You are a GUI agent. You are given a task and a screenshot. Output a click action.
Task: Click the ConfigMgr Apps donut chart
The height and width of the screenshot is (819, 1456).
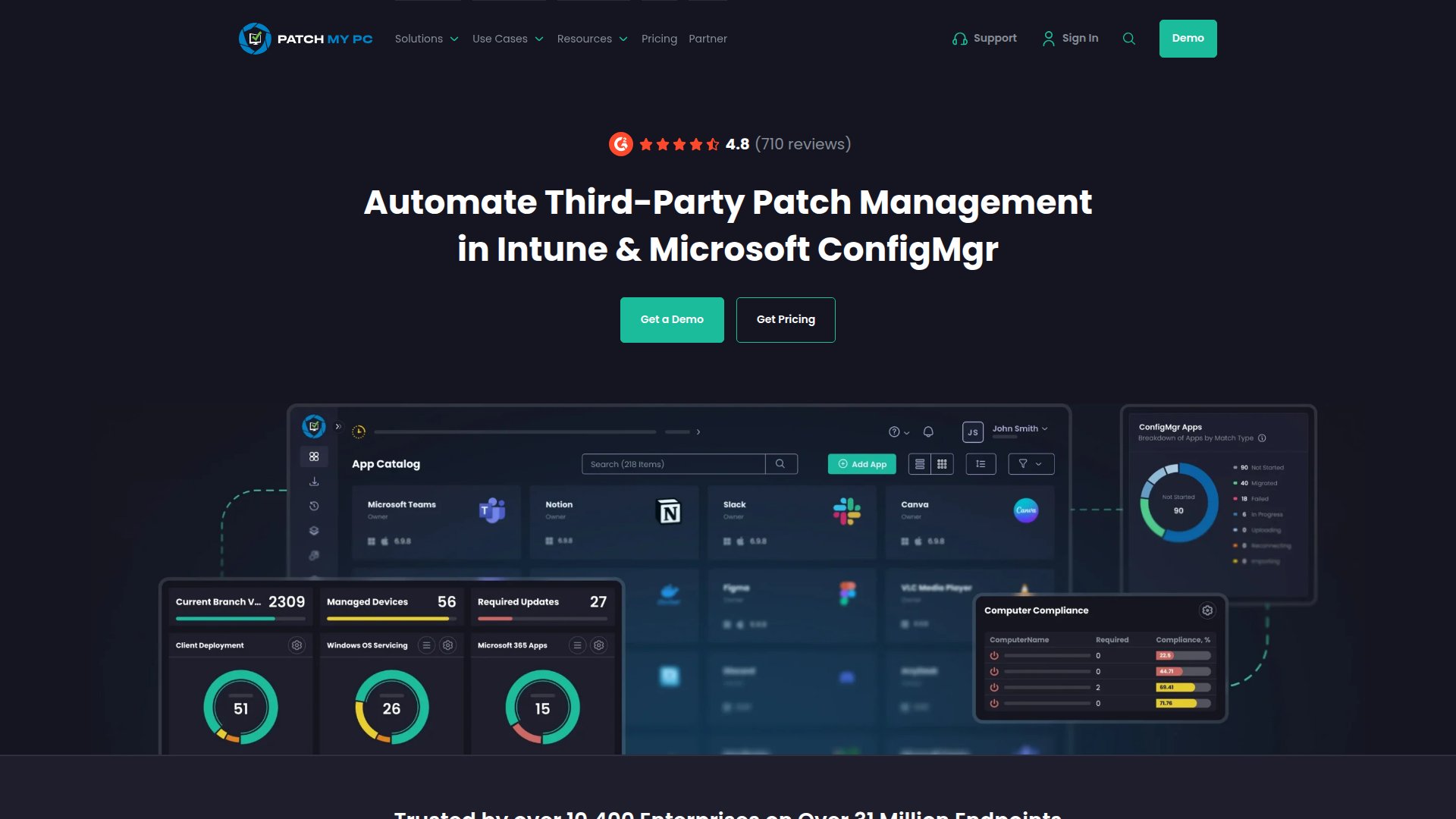[1178, 503]
